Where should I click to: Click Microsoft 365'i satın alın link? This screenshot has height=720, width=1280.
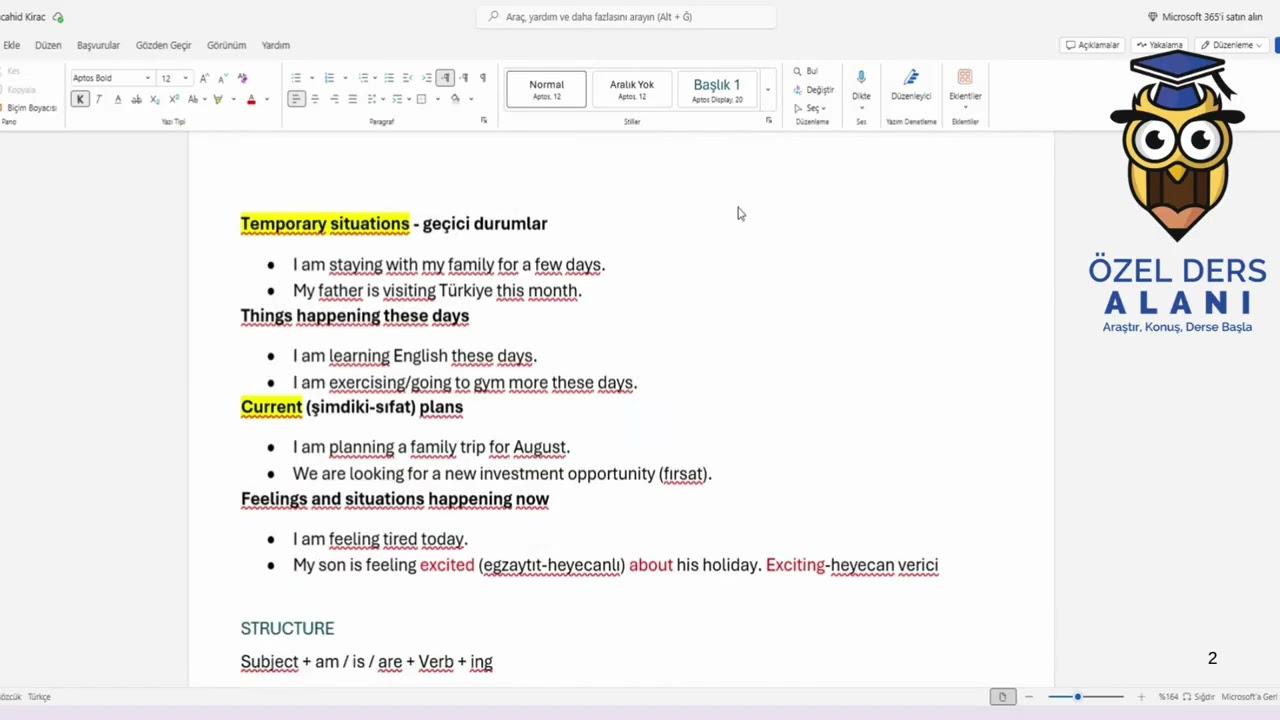pyautogui.click(x=1205, y=17)
